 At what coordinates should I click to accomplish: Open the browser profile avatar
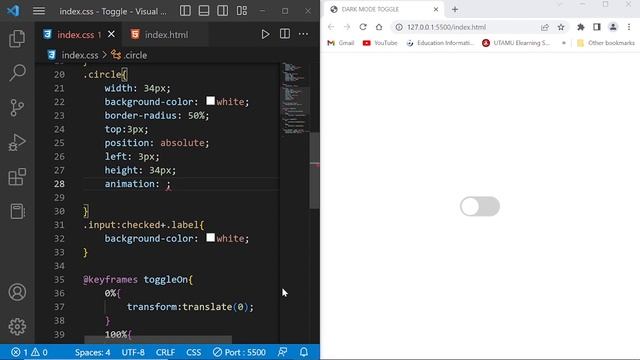click(x=613, y=27)
